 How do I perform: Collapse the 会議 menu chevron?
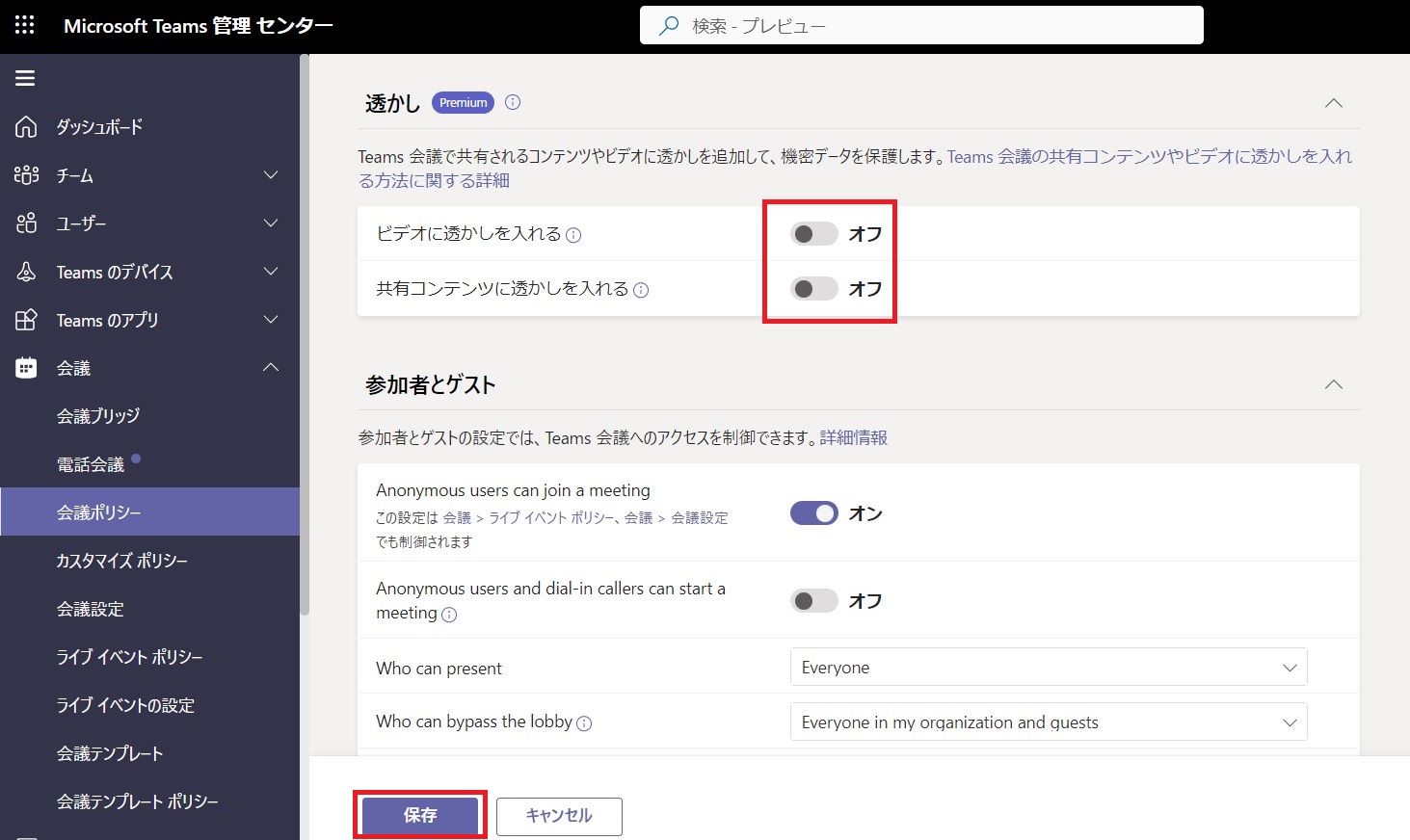click(271, 367)
